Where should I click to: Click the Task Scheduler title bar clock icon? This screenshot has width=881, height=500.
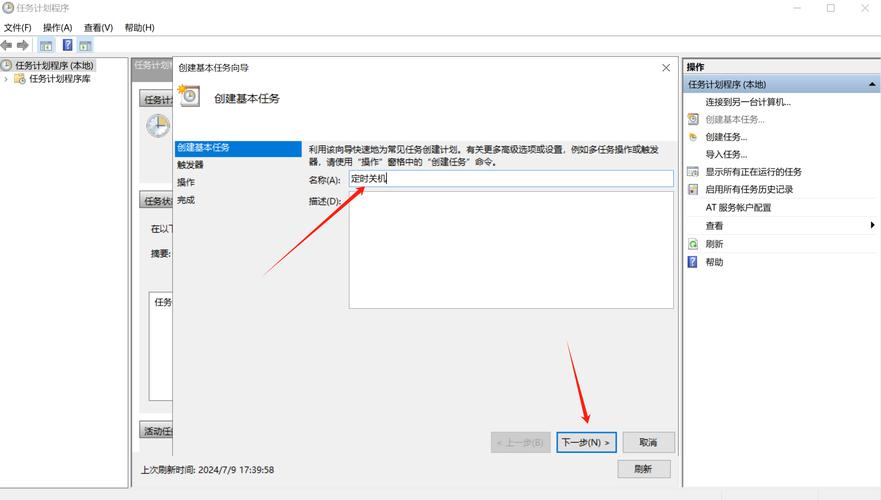[8, 8]
